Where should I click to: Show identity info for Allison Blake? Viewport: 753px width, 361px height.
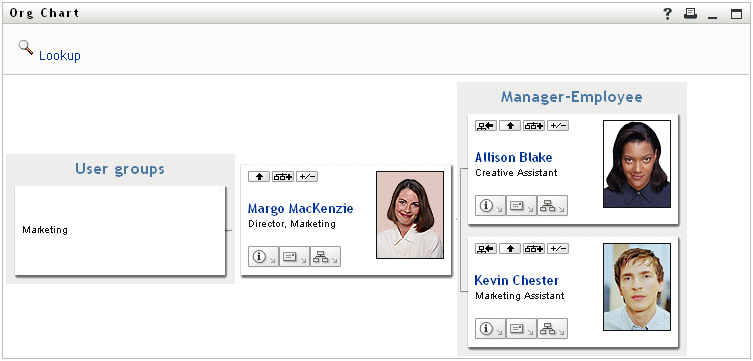pyautogui.click(x=490, y=205)
